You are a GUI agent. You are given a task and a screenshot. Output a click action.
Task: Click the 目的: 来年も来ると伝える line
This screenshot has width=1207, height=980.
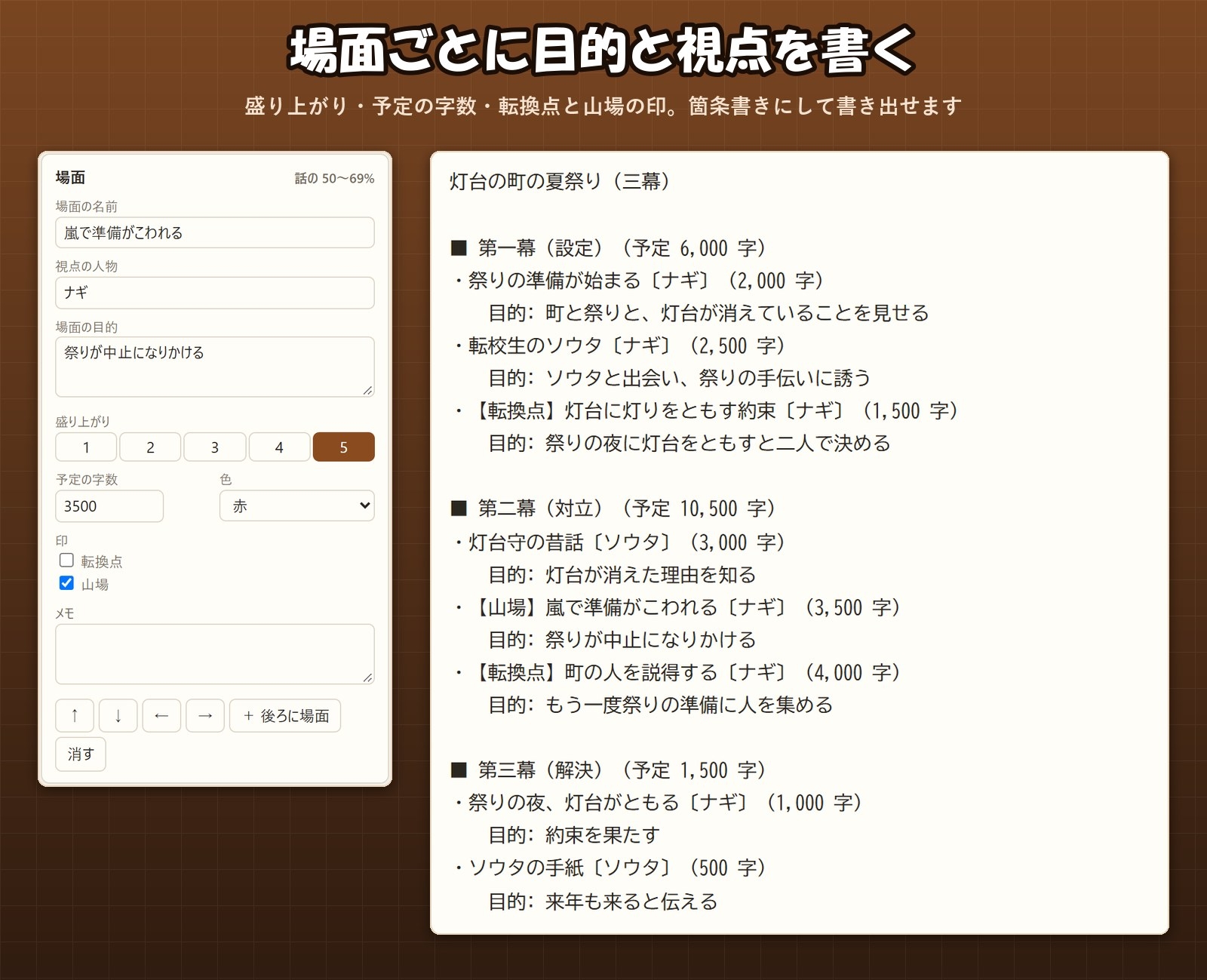click(x=603, y=901)
